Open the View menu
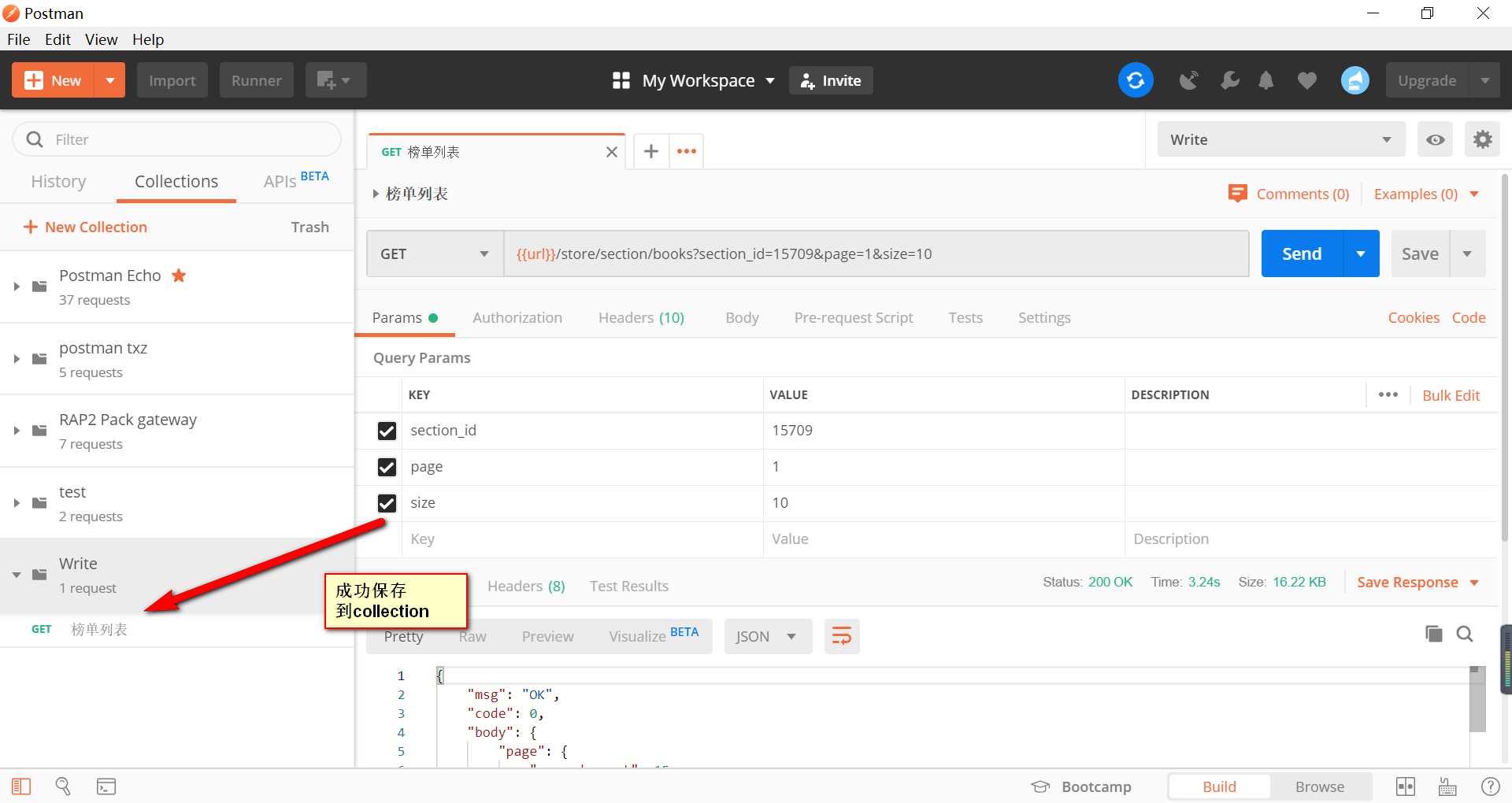The height and width of the screenshot is (803, 1512). click(x=101, y=39)
